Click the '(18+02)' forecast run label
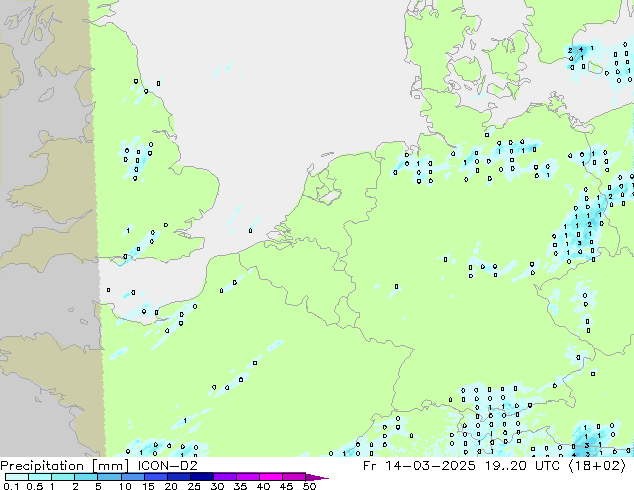The width and height of the screenshot is (634, 490). coord(597,466)
